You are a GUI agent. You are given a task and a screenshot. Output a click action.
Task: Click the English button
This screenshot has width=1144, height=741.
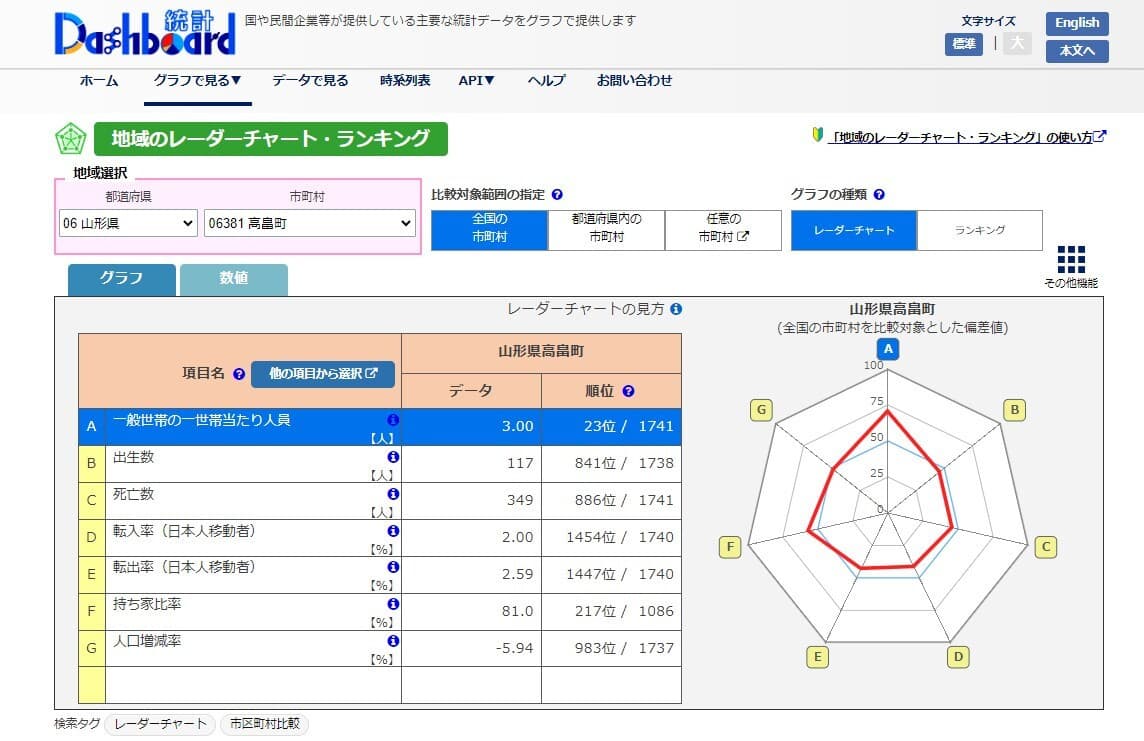click(1077, 23)
